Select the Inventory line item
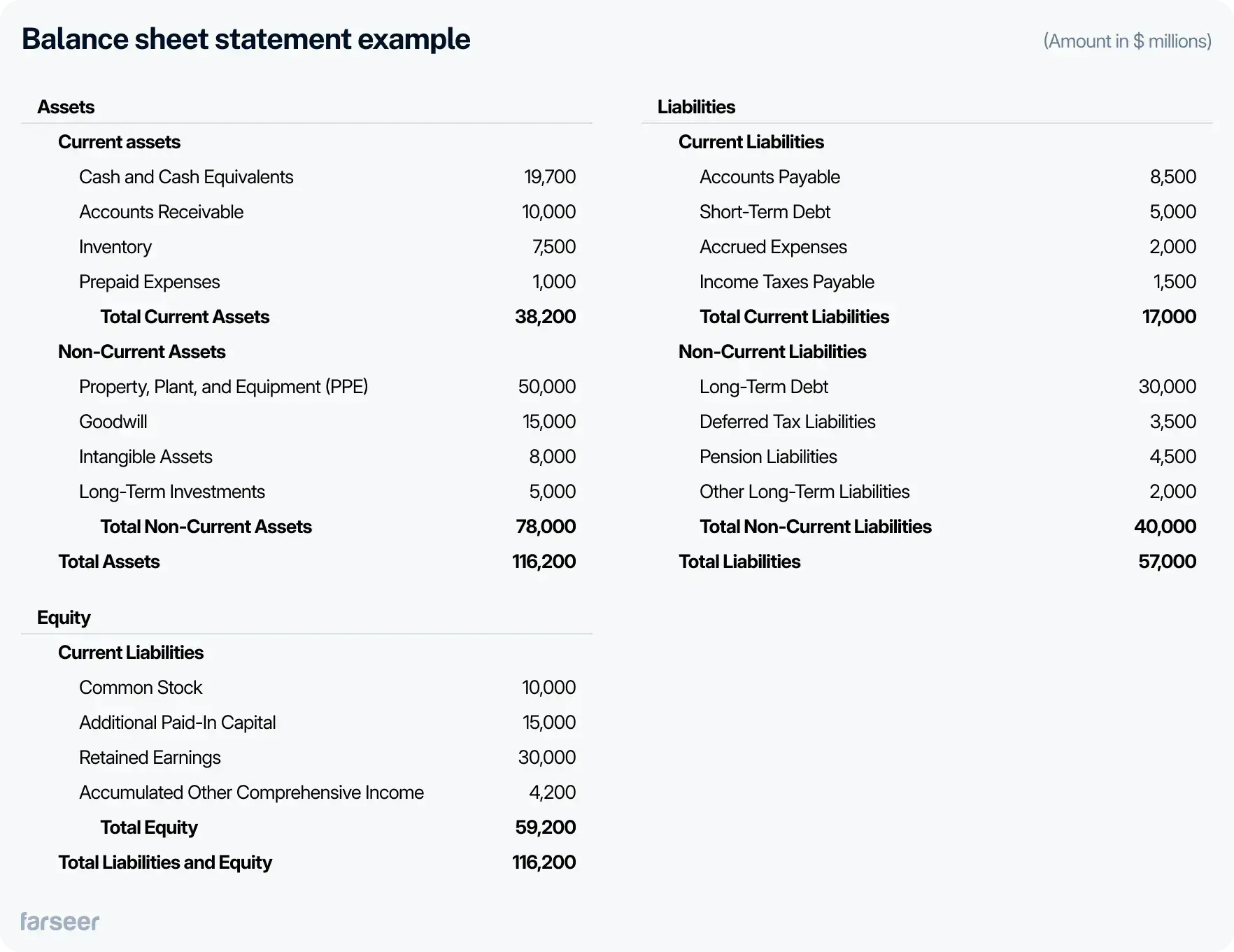Image resolution: width=1234 pixels, height=952 pixels. coord(115,246)
